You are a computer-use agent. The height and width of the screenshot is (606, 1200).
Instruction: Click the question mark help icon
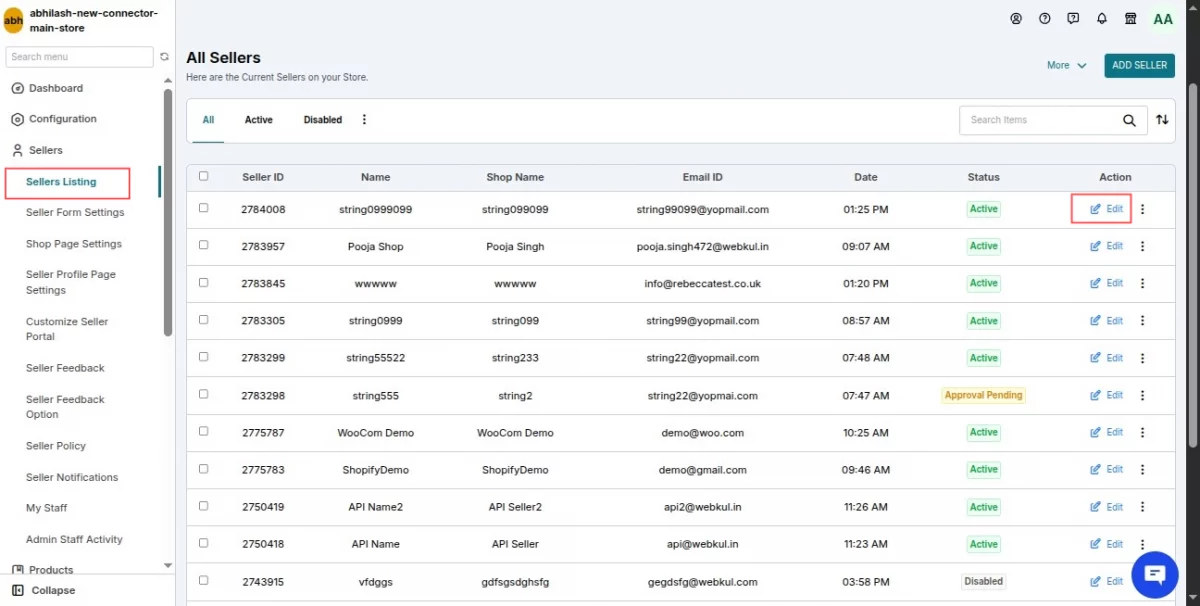point(1045,18)
